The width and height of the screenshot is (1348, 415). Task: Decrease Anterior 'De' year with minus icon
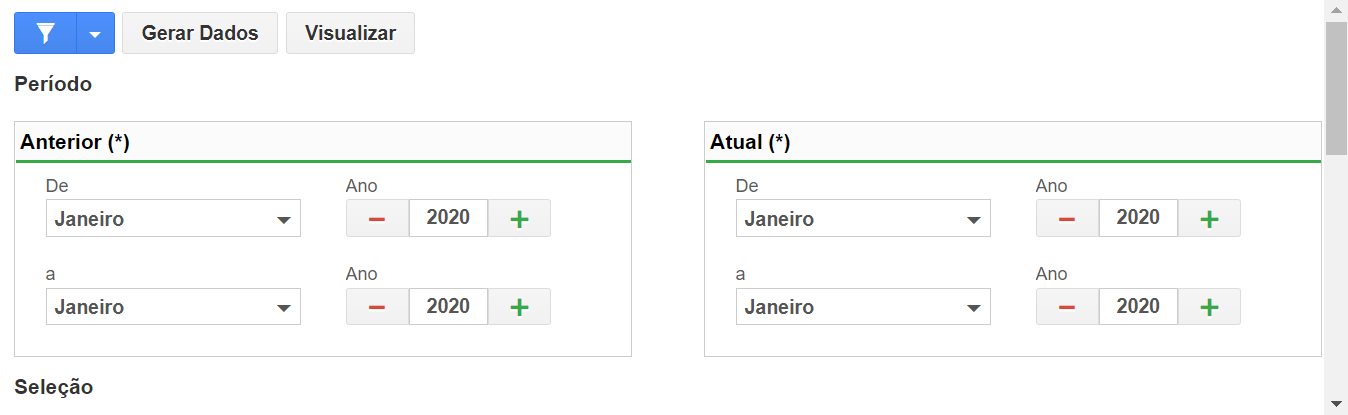click(377, 218)
